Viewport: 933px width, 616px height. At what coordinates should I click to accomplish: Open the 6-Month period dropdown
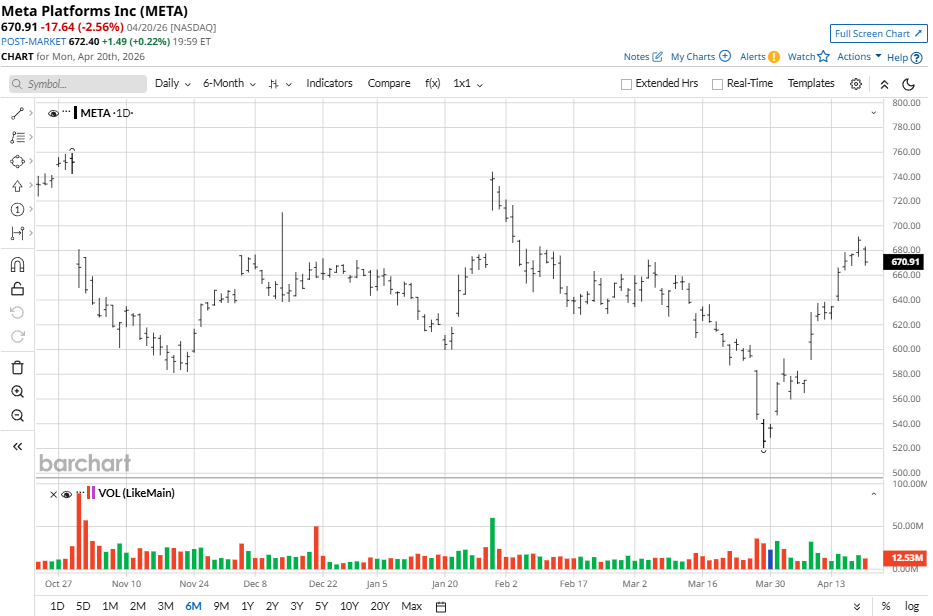[x=229, y=83]
